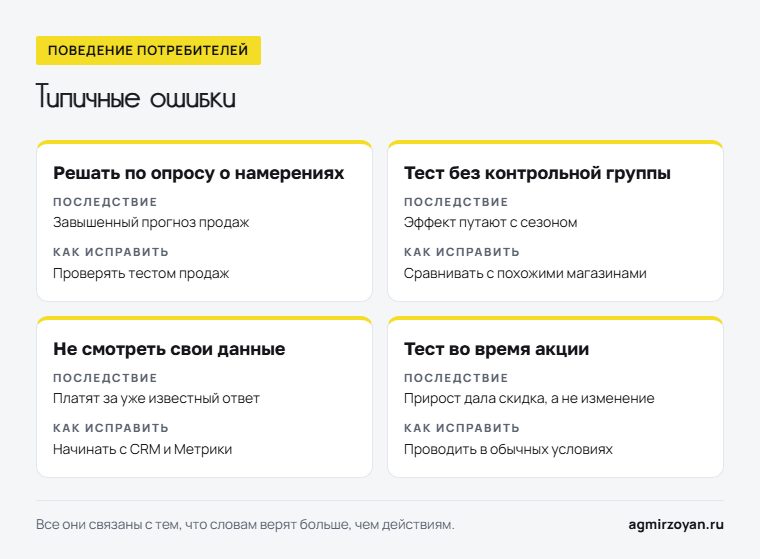760x559 pixels.
Task: Open the agmirzoyan.ru link
Action: tap(676, 525)
